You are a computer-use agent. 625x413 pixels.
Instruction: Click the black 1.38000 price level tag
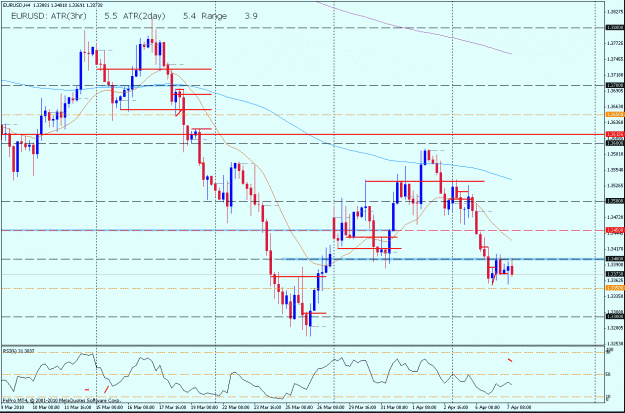615,28
